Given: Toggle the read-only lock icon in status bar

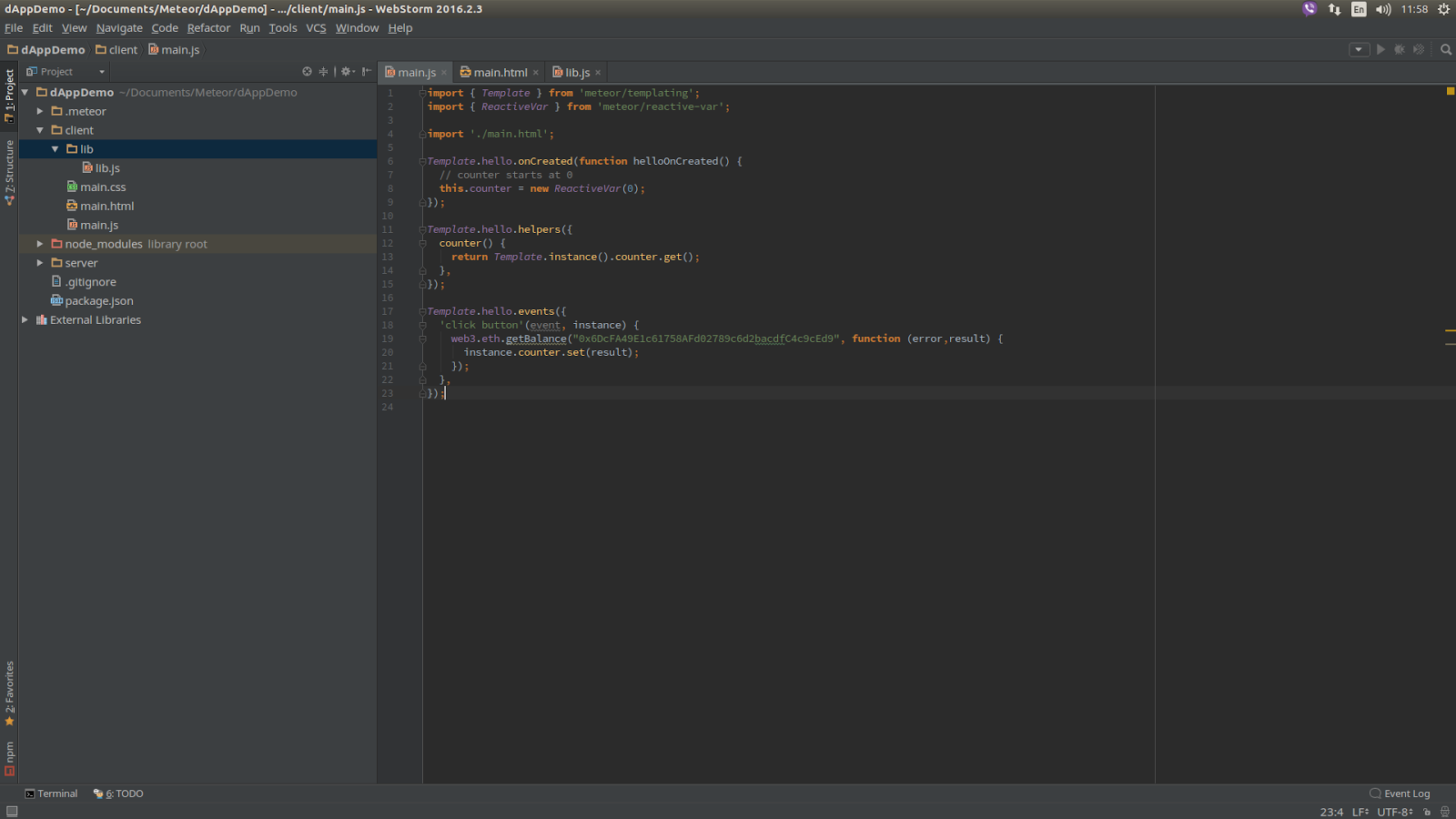Looking at the screenshot, I should [x=1427, y=812].
